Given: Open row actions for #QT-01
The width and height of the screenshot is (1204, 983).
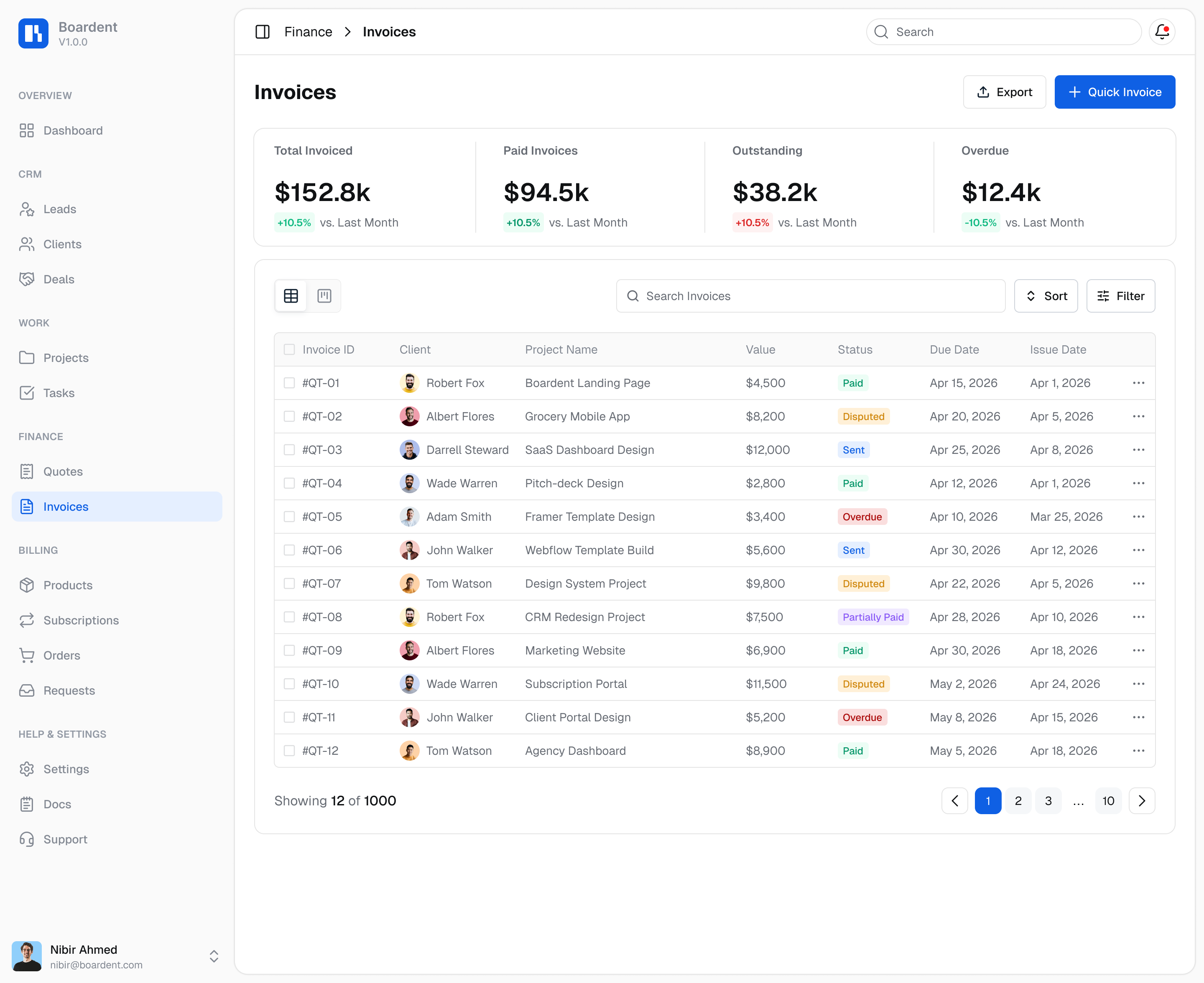Looking at the screenshot, I should pyautogui.click(x=1138, y=383).
